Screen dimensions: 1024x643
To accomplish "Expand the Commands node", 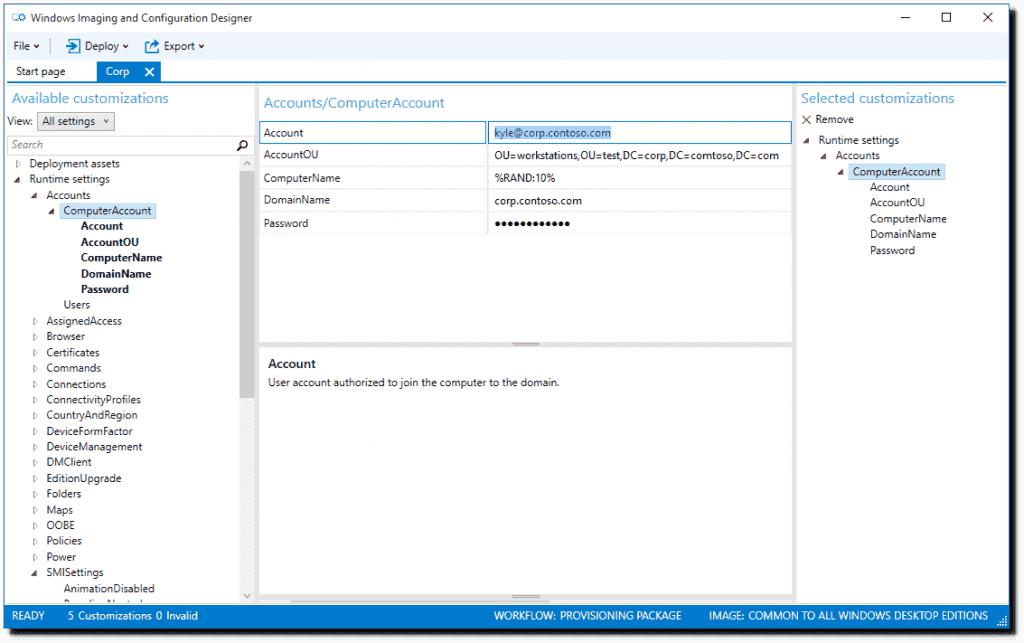I will pos(35,368).
